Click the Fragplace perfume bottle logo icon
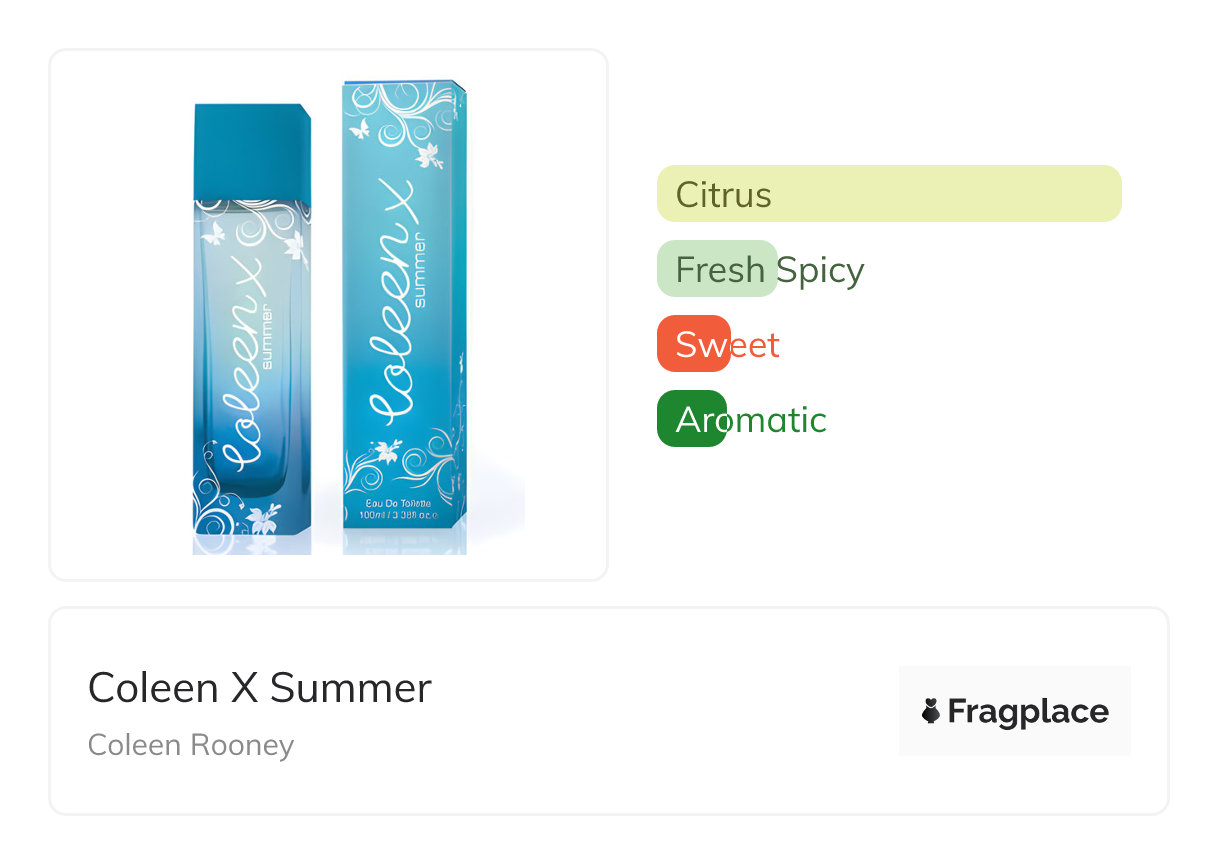Viewport: 1218px width, 864px height. tap(930, 712)
